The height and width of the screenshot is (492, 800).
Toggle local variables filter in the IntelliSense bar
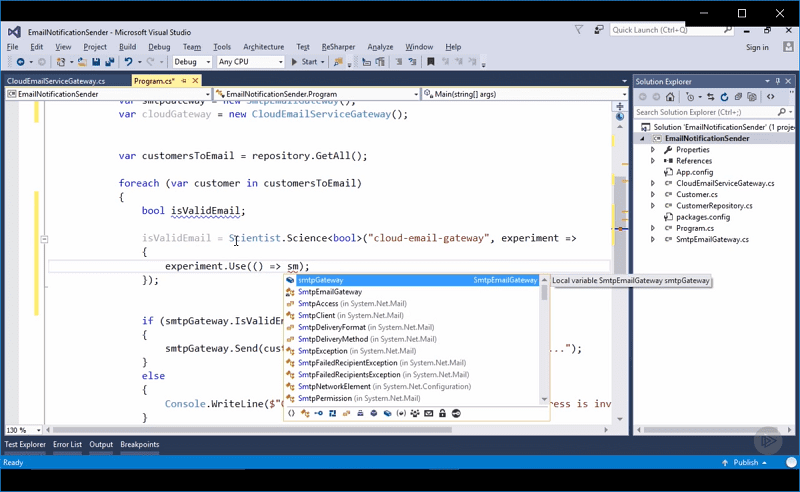(x=401, y=413)
